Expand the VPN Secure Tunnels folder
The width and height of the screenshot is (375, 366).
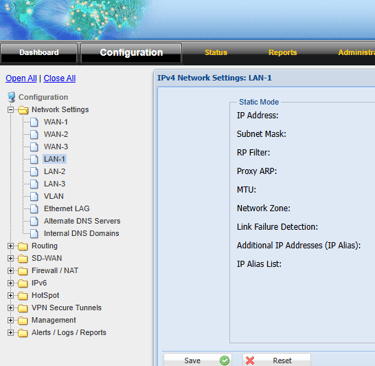tap(11, 308)
